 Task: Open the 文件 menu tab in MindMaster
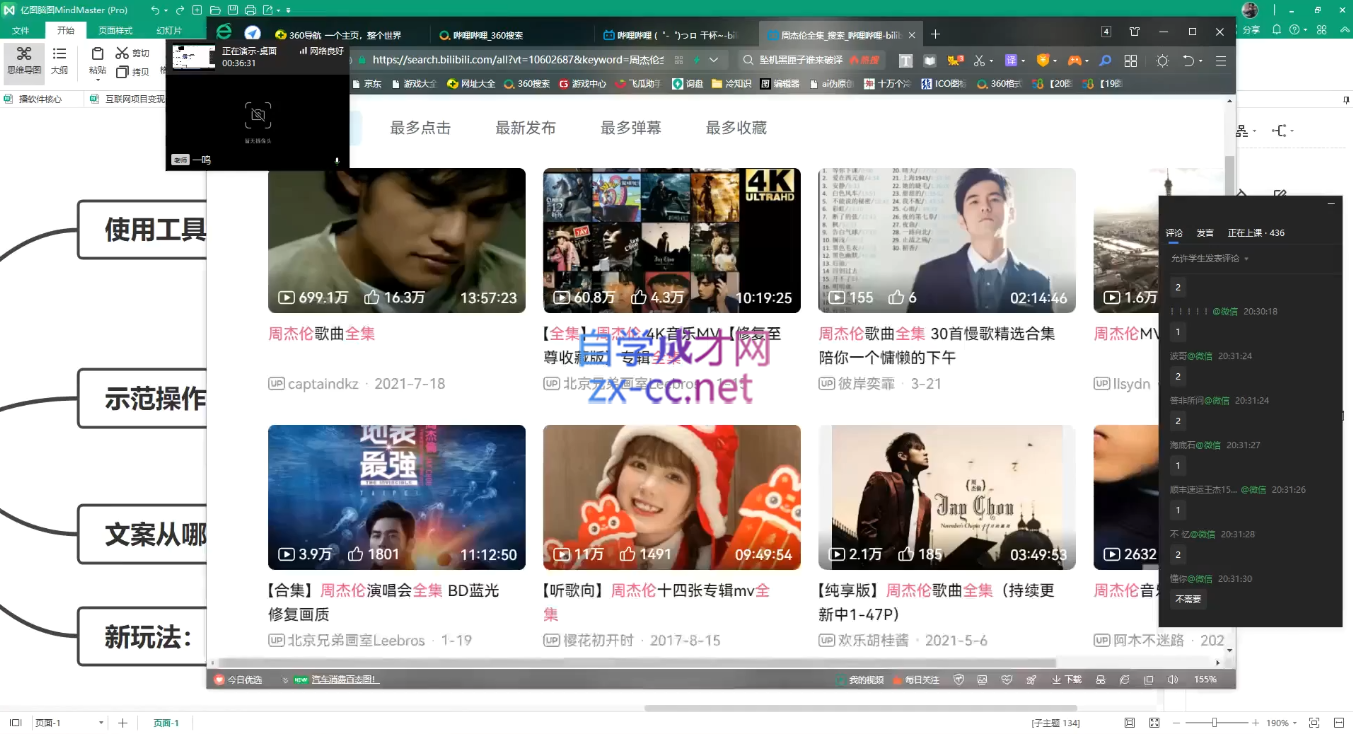tap(21, 31)
